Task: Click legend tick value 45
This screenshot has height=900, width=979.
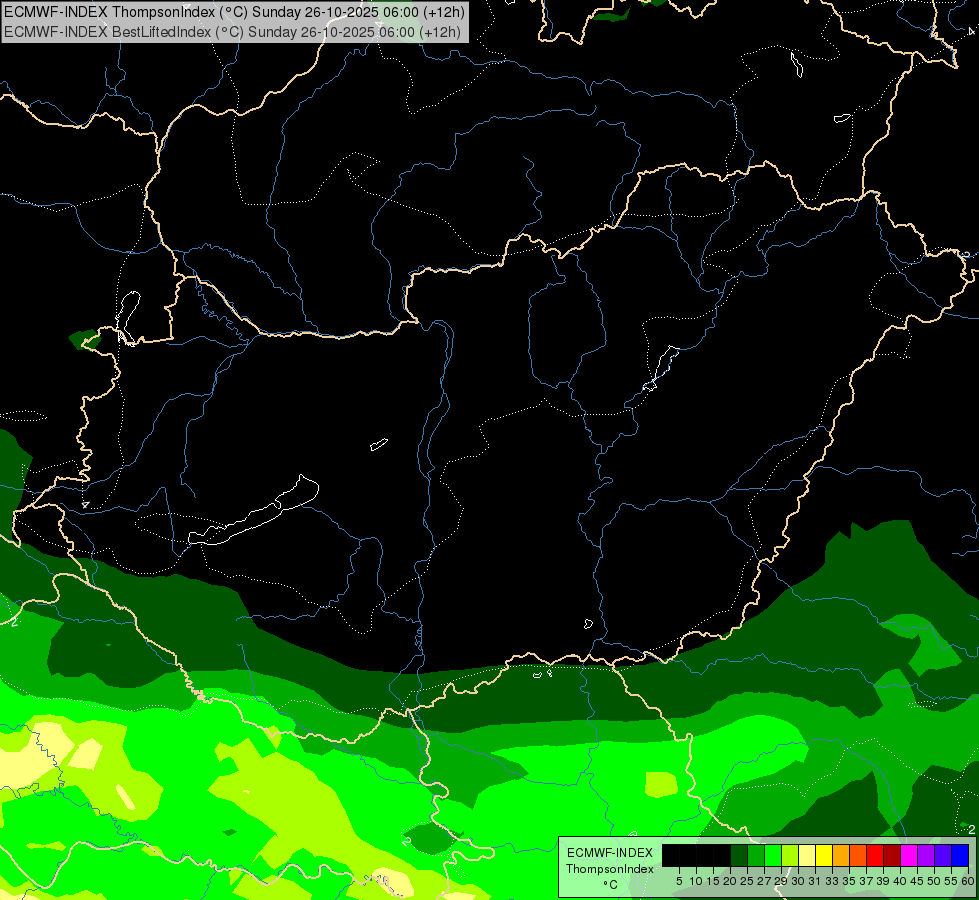Action: coord(917,881)
